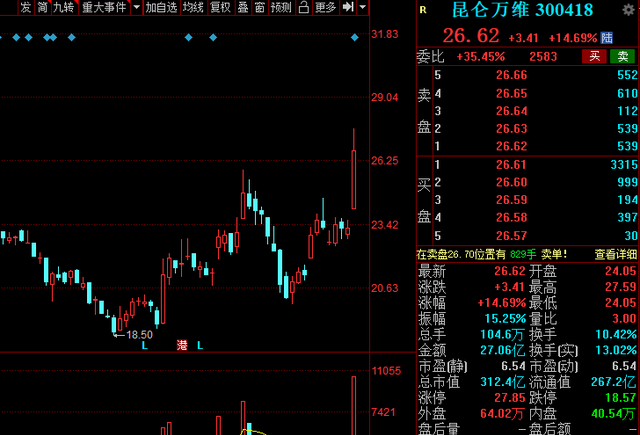
Task: Click the latest red volume bar
Action: (x=354, y=406)
